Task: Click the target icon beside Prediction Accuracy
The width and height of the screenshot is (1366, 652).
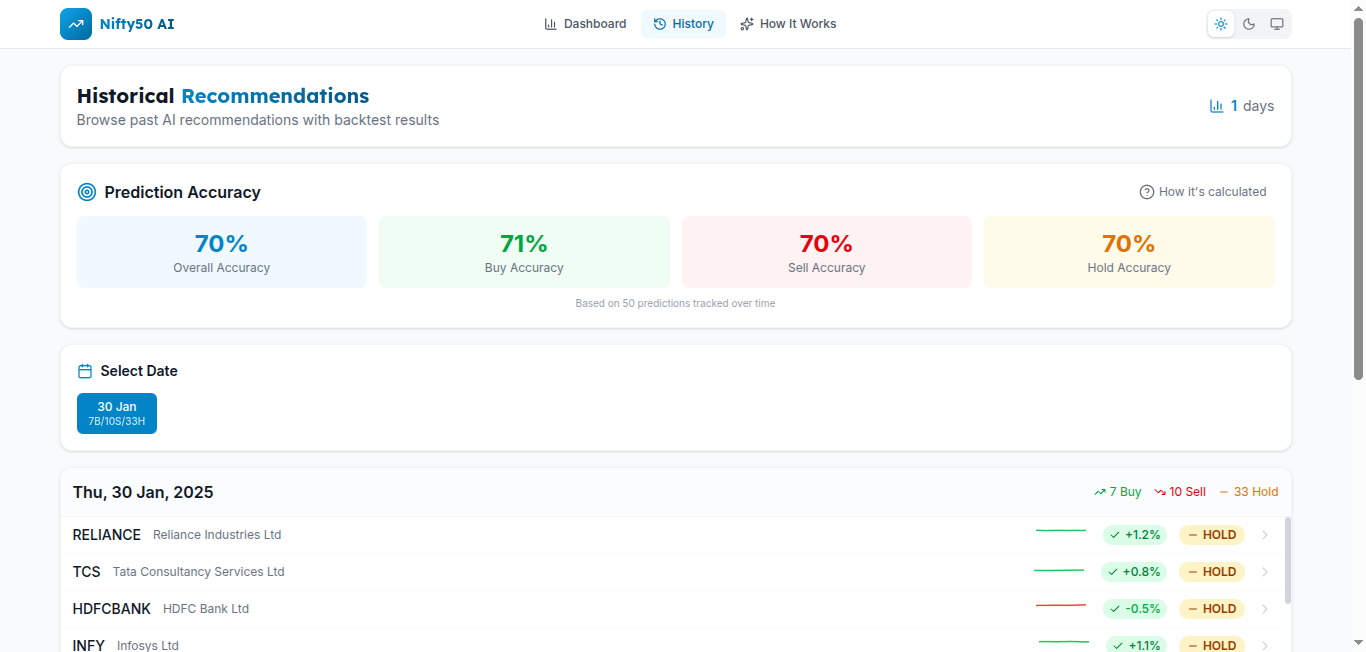Action: pyautogui.click(x=87, y=192)
